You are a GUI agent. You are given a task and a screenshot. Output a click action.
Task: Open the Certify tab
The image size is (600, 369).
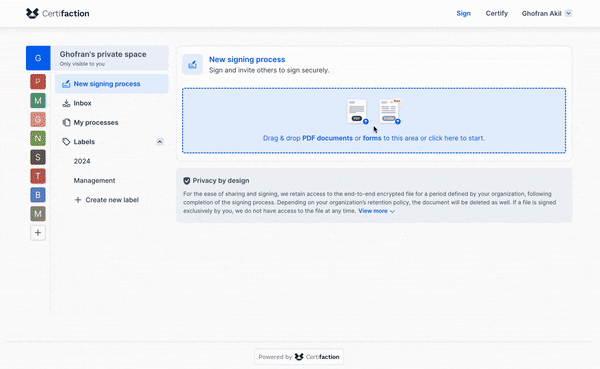coord(497,13)
